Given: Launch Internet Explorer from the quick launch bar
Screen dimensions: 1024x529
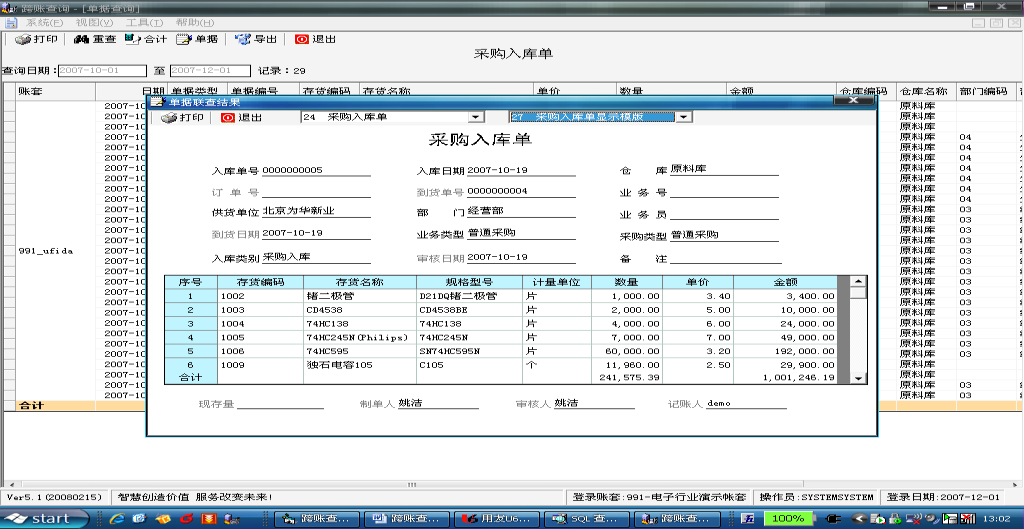Looking at the screenshot, I should [117, 518].
